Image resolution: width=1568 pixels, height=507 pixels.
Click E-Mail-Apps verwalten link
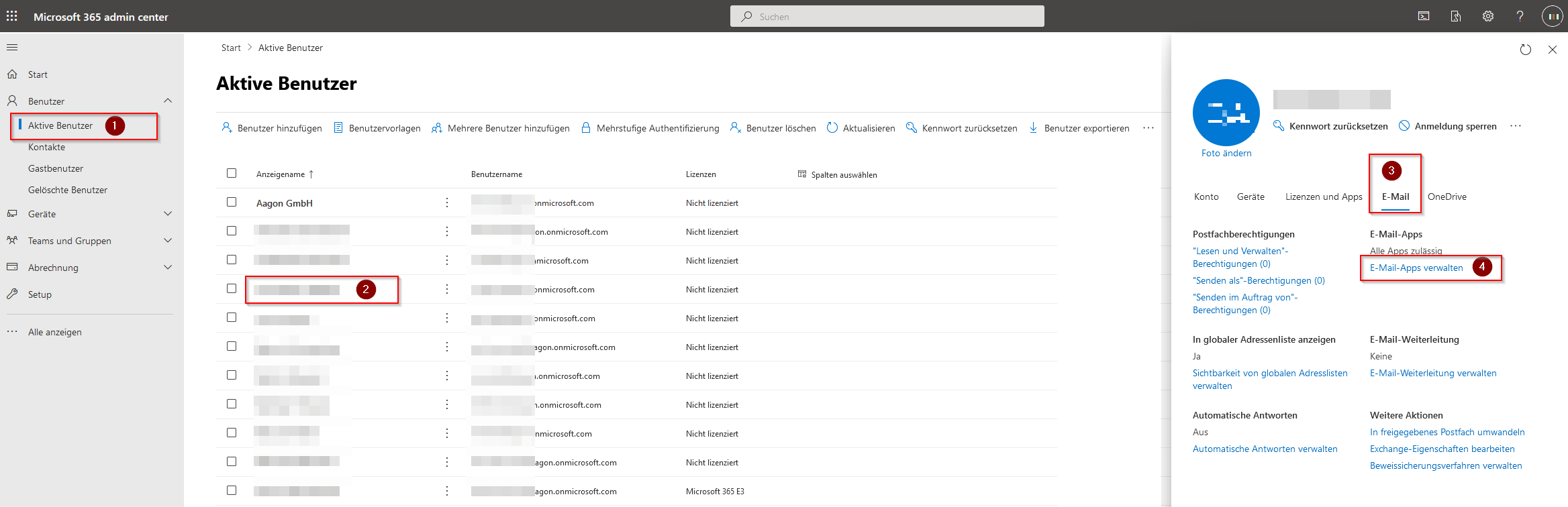pyautogui.click(x=1416, y=268)
